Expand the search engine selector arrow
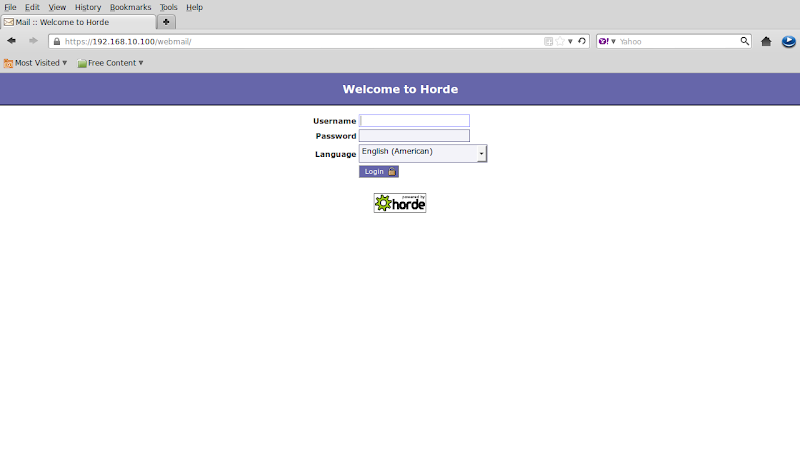Screen dimensions: 800x469 (613, 41)
